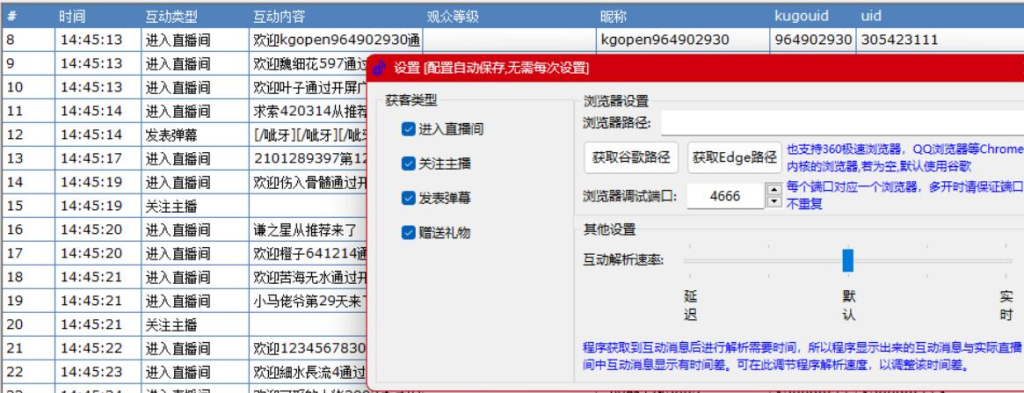
Task: Click the 观众等级 column header
Action: click(510, 16)
